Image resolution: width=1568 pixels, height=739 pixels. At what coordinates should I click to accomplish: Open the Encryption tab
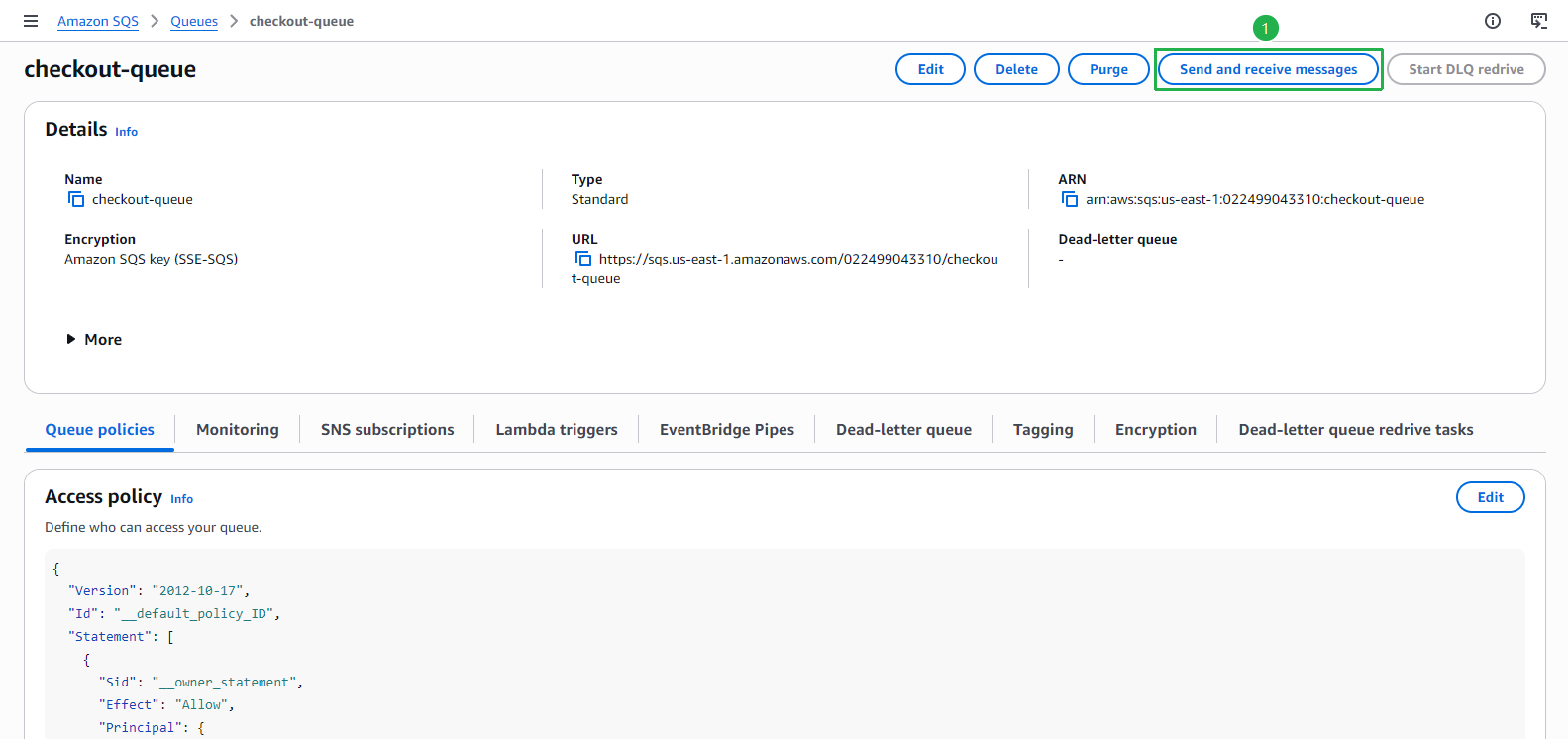(1156, 430)
